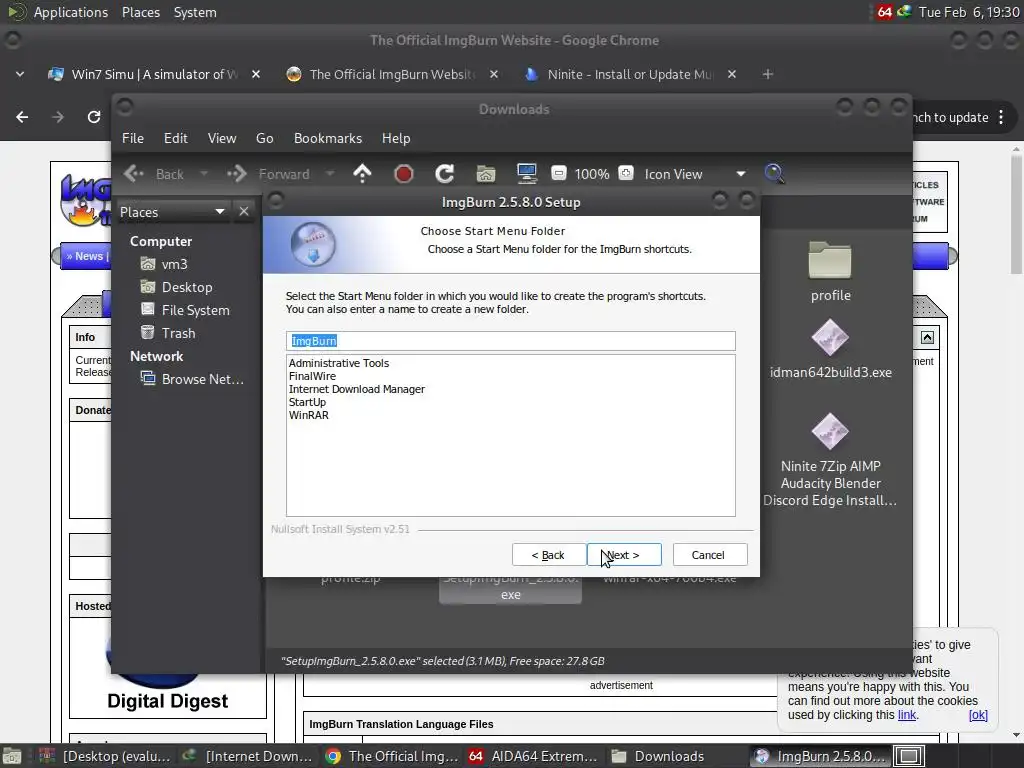This screenshot has height=768, width=1024.
Task: Open the File menu in Downloads window
Action: (133, 138)
